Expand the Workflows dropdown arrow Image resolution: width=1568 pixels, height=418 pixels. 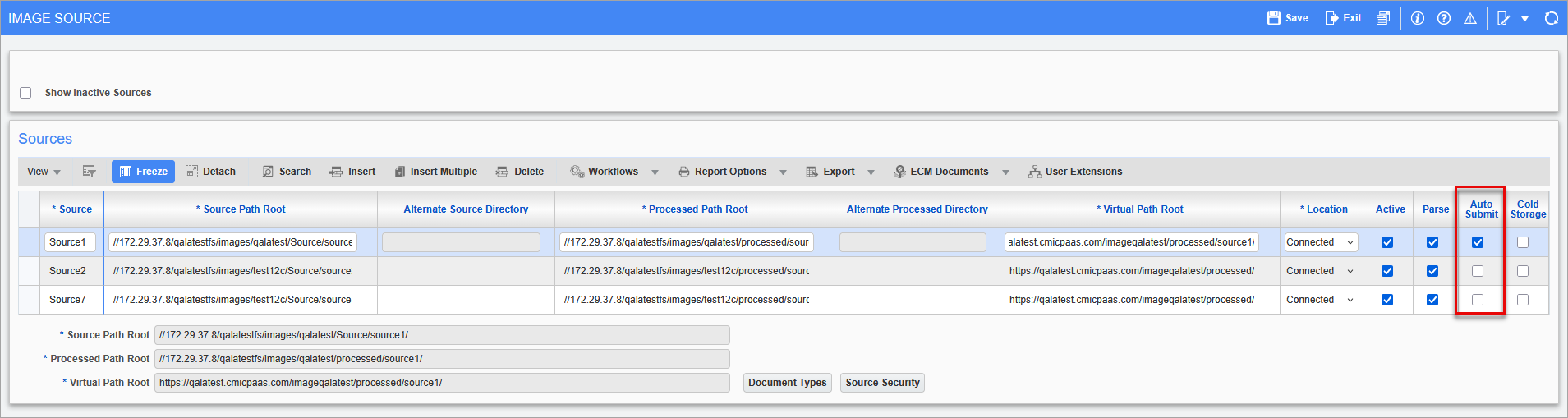click(655, 172)
